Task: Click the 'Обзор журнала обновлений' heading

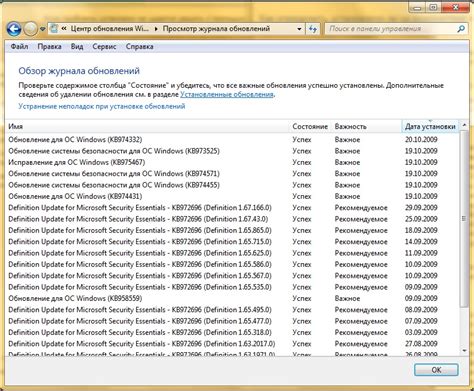Action: point(79,71)
